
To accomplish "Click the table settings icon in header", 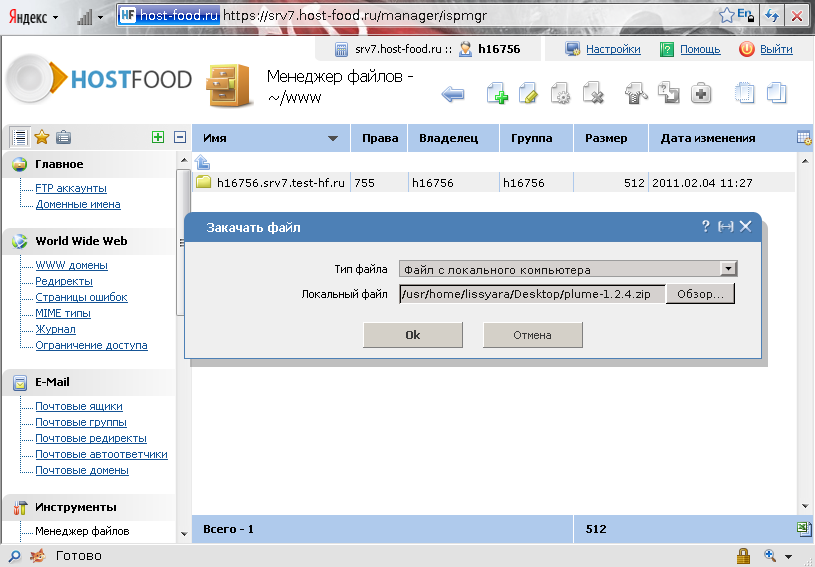I will point(803,138).
